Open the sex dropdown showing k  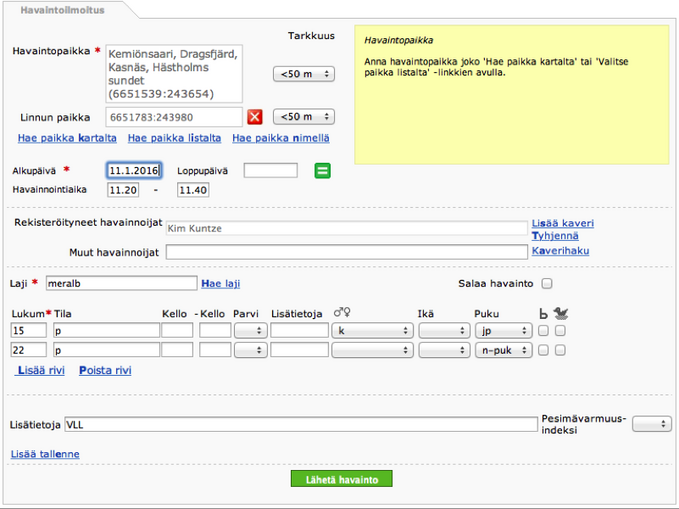click(x=372, y=331)
